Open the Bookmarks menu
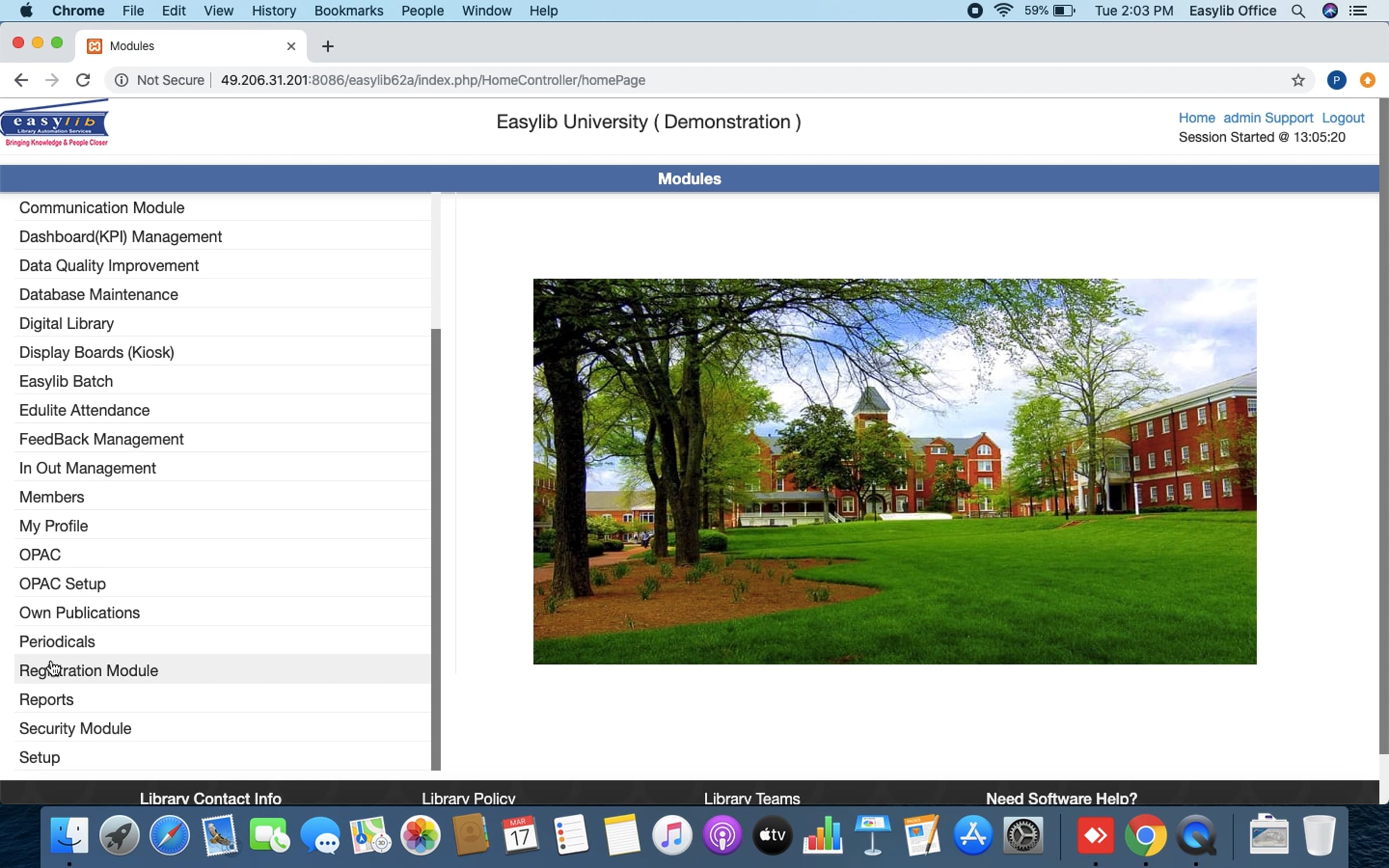 coord(348,10)
